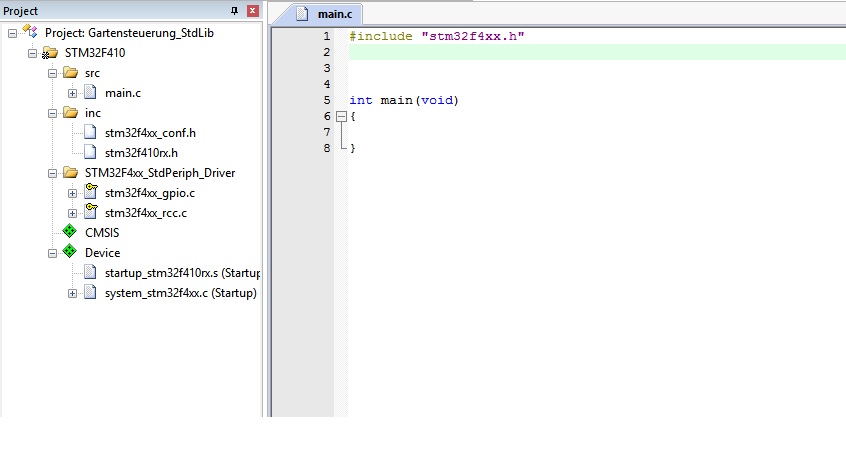The image size is (846, 460).
Task: Click the highlighted empty line 2
Action: point(597,52)
